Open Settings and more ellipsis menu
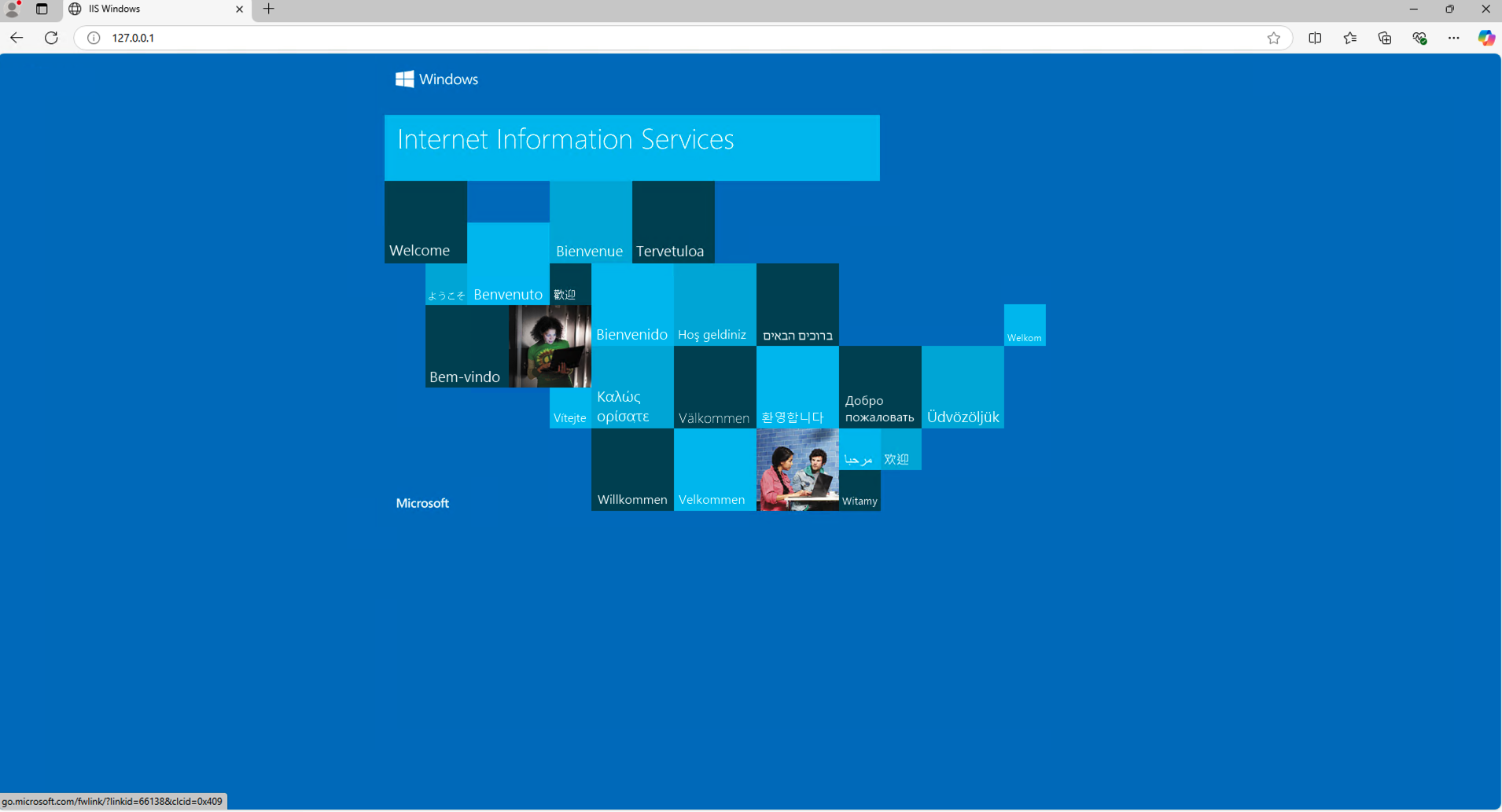 [1454, 38]
